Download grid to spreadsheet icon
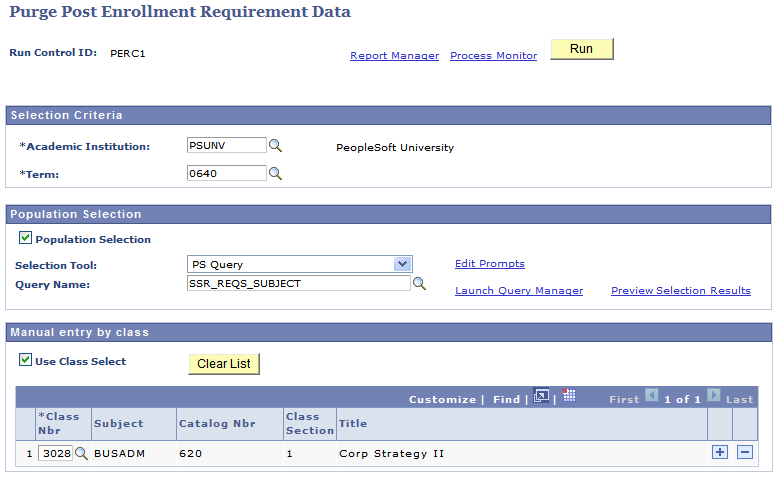The image size is (778, 478). (569, 395)
